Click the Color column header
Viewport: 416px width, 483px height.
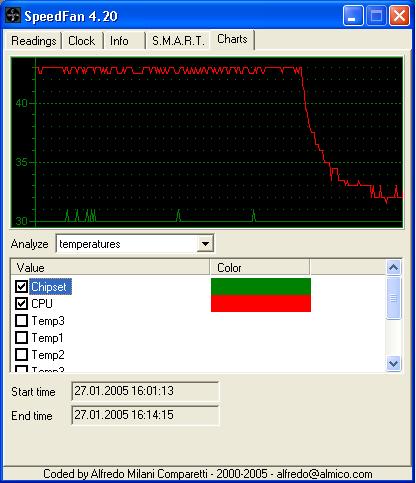pos(260,268)
